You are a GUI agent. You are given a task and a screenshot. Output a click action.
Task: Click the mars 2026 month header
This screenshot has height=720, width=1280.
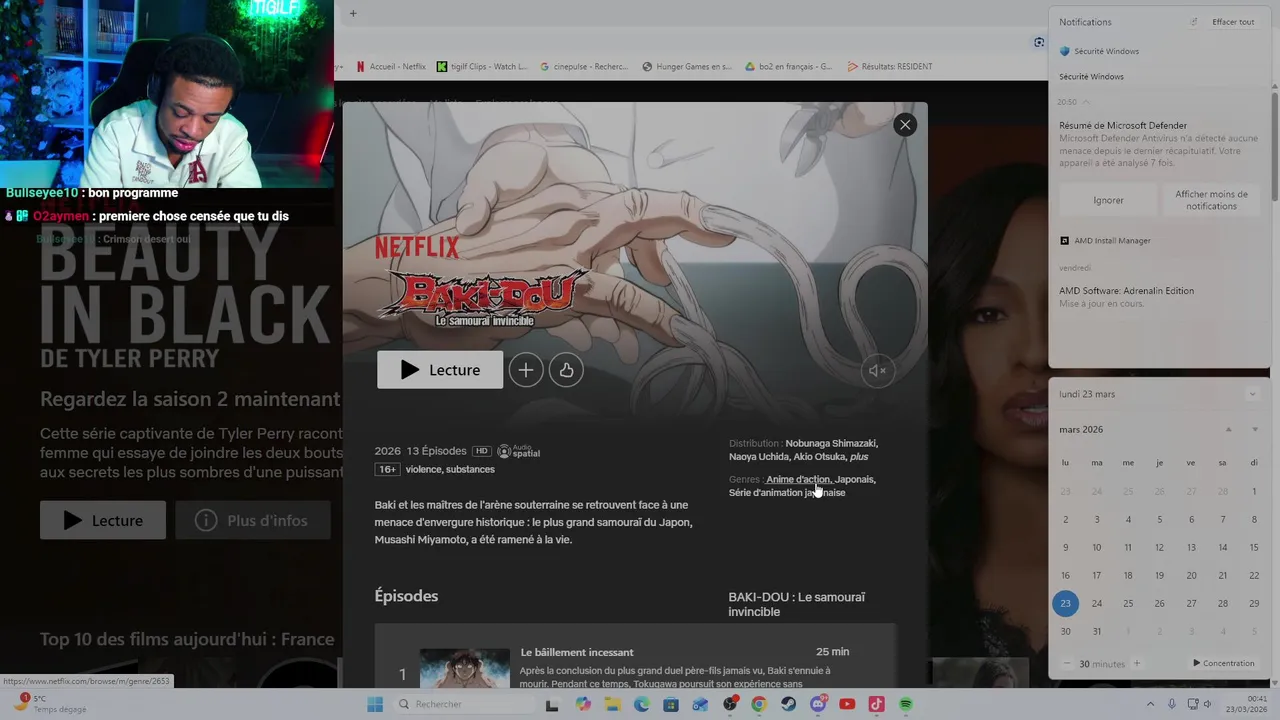point(1081,430)
